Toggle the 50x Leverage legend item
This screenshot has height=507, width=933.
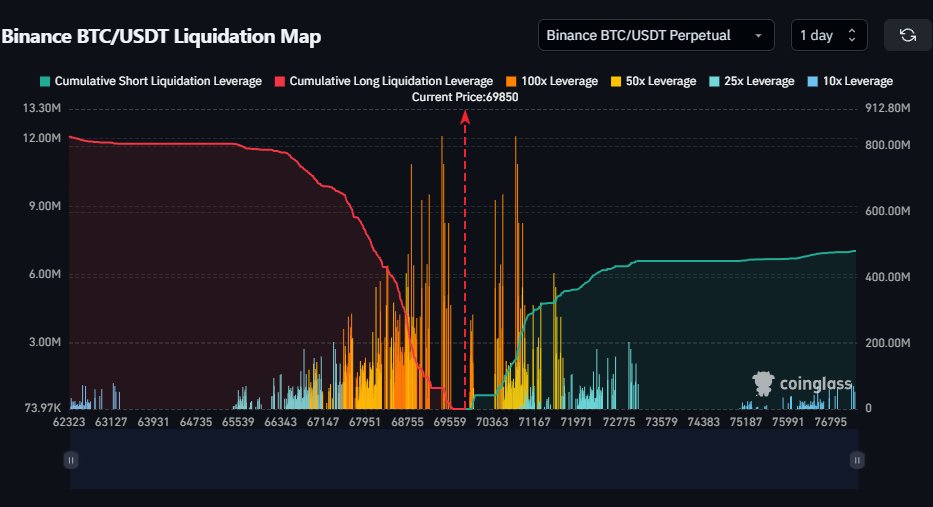pos(653,82)
